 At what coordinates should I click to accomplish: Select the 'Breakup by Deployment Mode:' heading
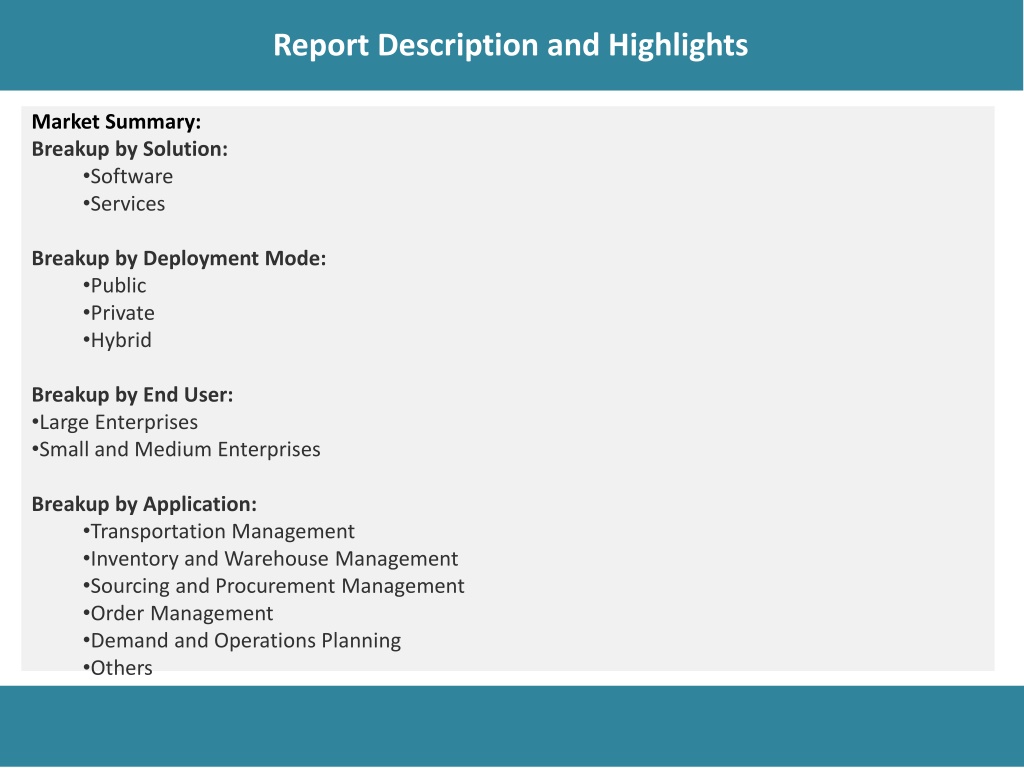(x=179, y=259)
